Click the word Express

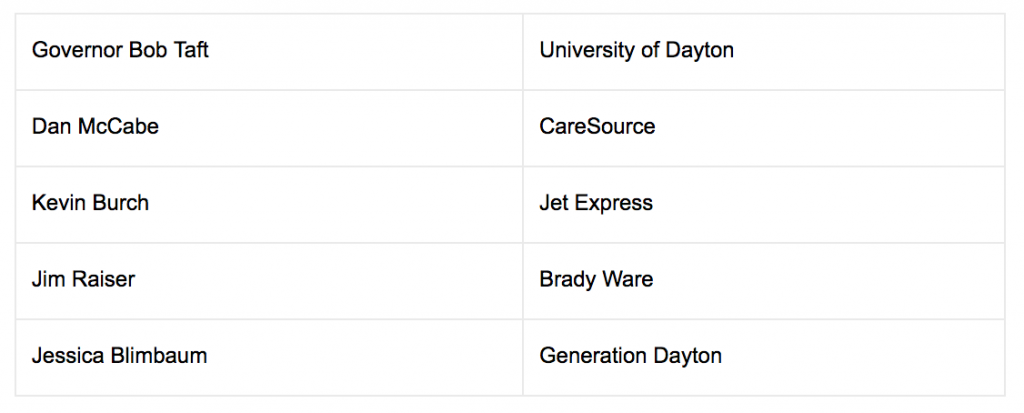coord(615,203)
